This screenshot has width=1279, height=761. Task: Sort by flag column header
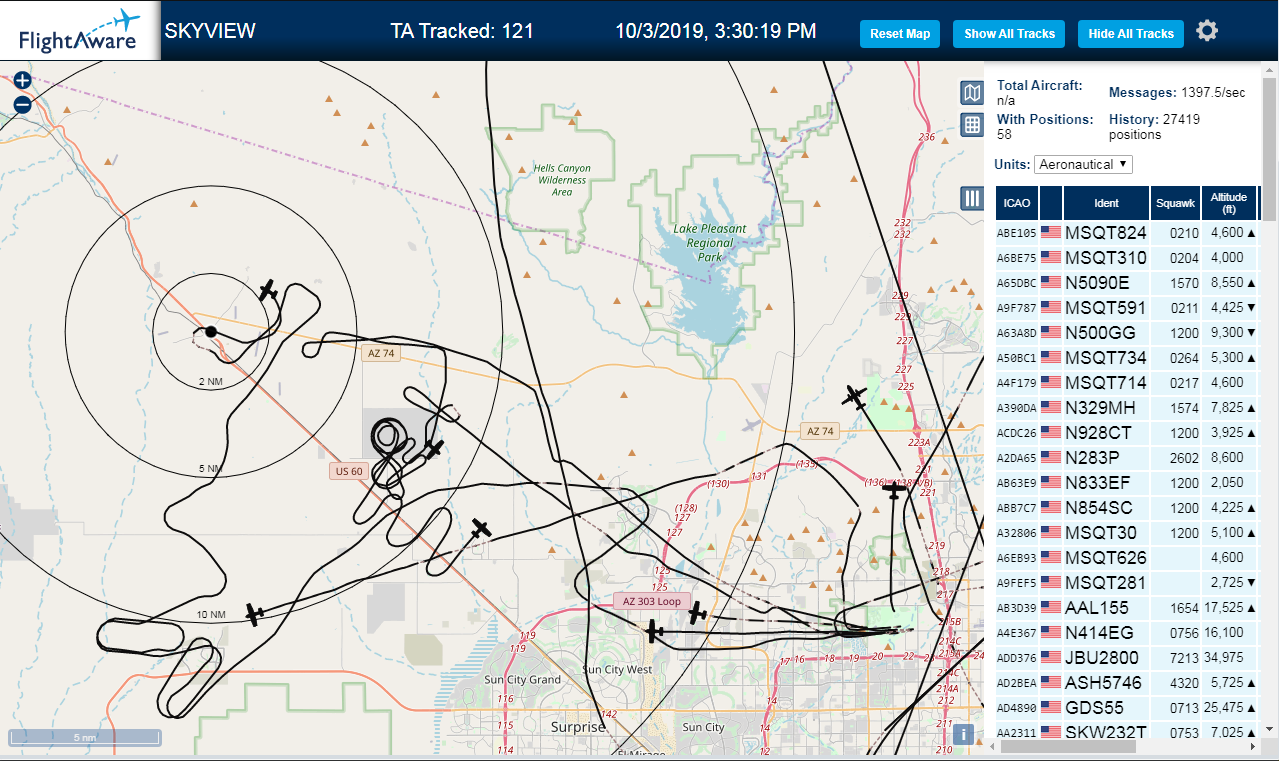[x=1051, y=203]
